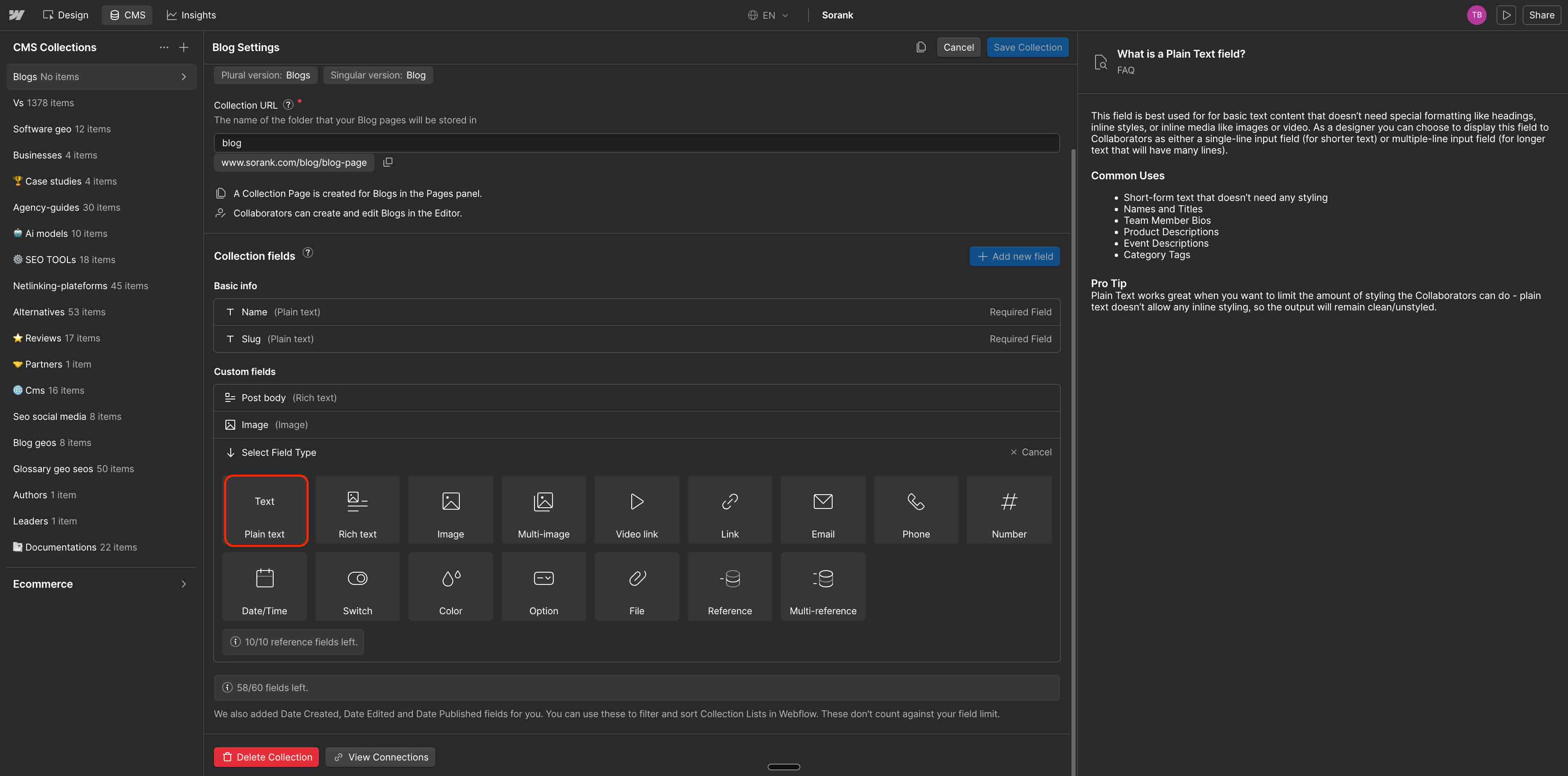Switch to the Design tab
Screen dimensions: 1568x776
(x=65, y=15)
